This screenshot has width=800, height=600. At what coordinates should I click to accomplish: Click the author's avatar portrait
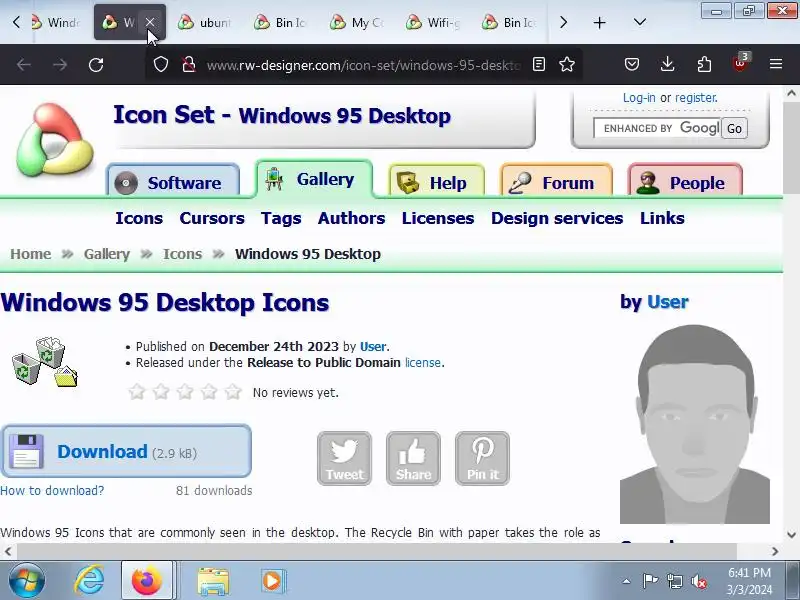695,424
